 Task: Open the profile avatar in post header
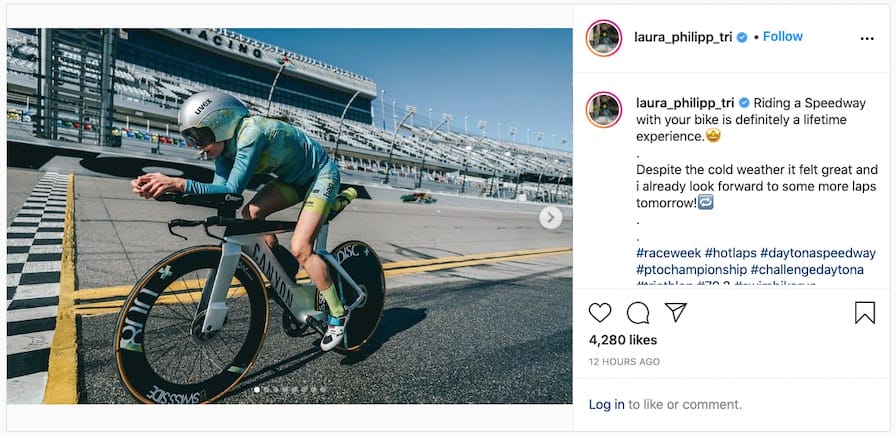[x=604, y=37]
